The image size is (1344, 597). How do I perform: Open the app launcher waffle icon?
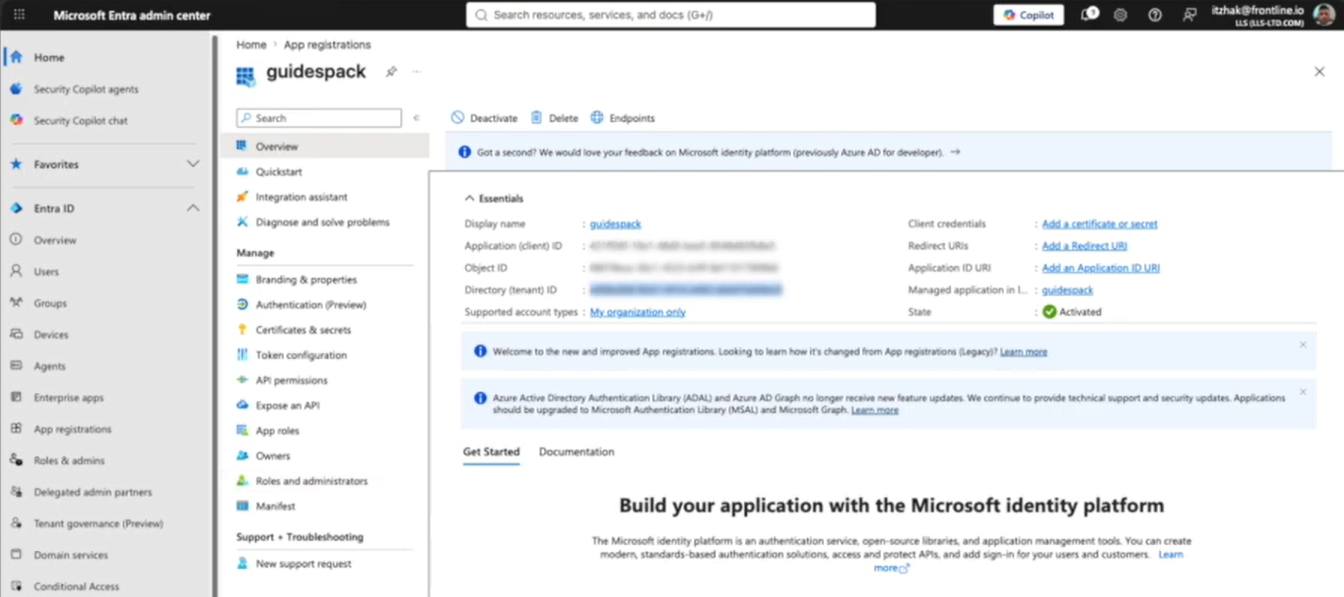coord(19,15)
